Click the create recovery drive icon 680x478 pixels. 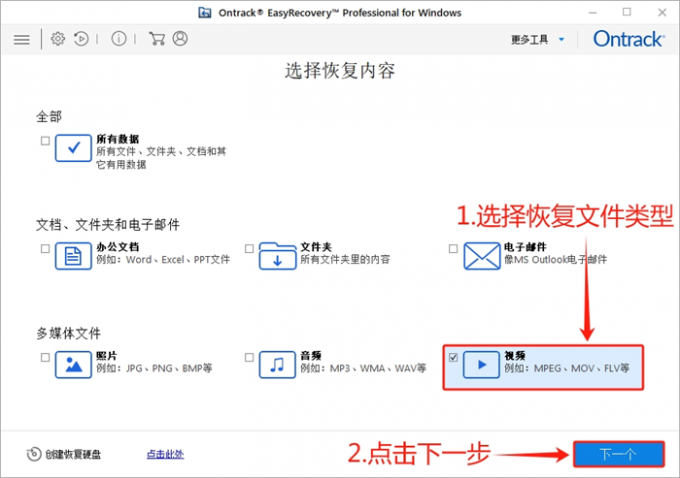[x=34, y=454]
